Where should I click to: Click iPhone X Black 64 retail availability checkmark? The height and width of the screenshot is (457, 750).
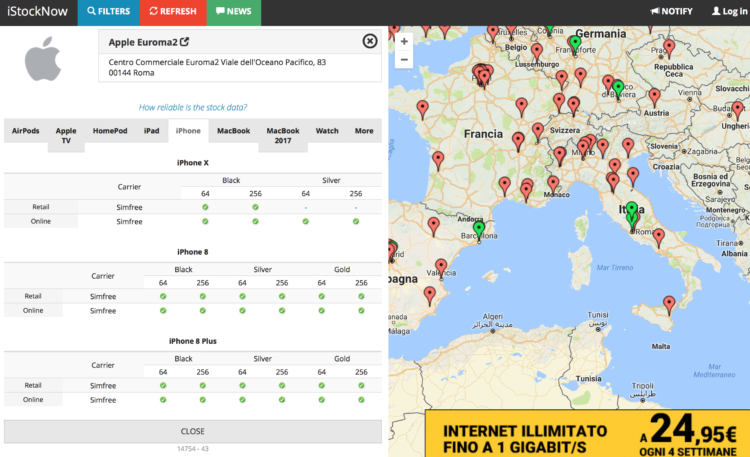pos(205,207)
